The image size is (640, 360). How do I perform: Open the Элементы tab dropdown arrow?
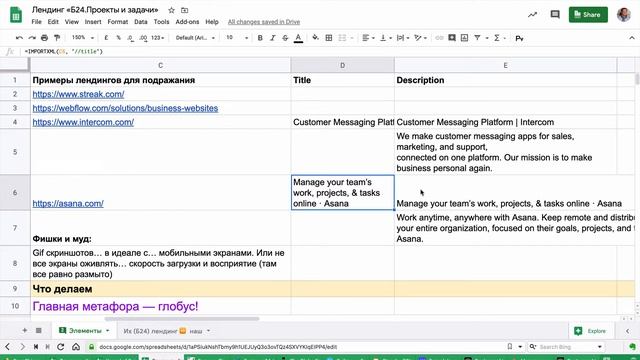(x=108, y=331)
